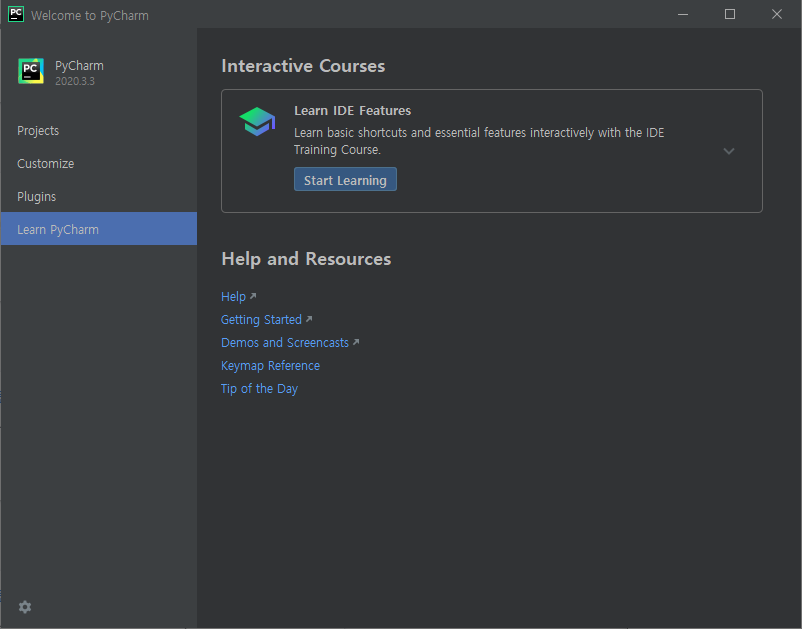Click Interactive Courses heading
This screenshot has width=802, height=629.
pos(303,66)
